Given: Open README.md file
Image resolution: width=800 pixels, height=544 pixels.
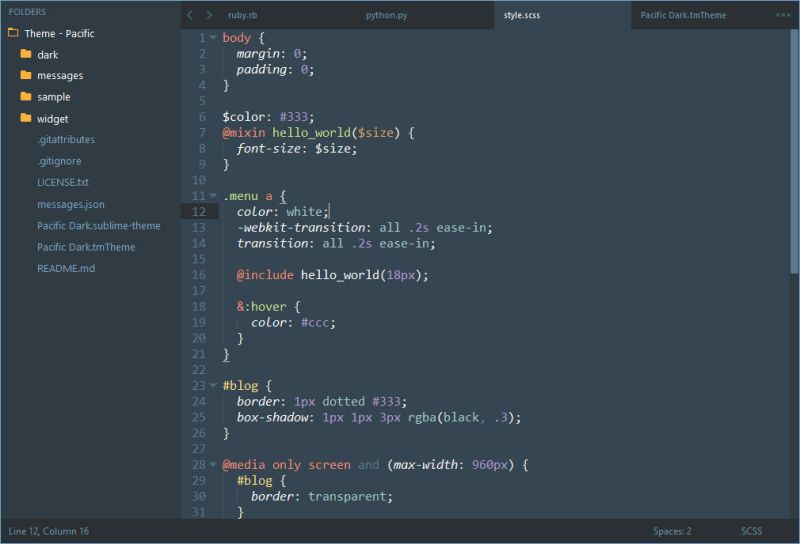Looking at the screenshot, I should [66, 268].
